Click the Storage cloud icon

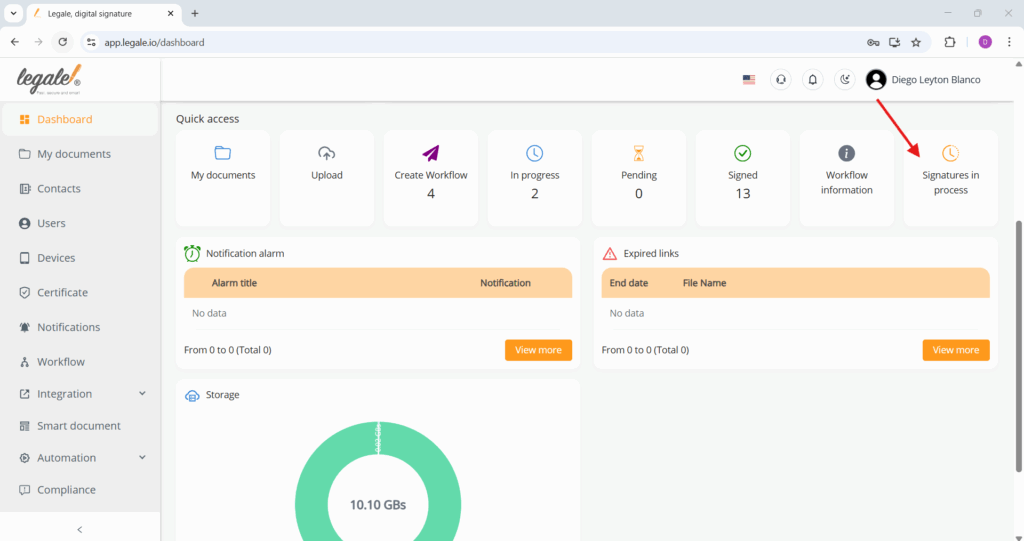192,396
